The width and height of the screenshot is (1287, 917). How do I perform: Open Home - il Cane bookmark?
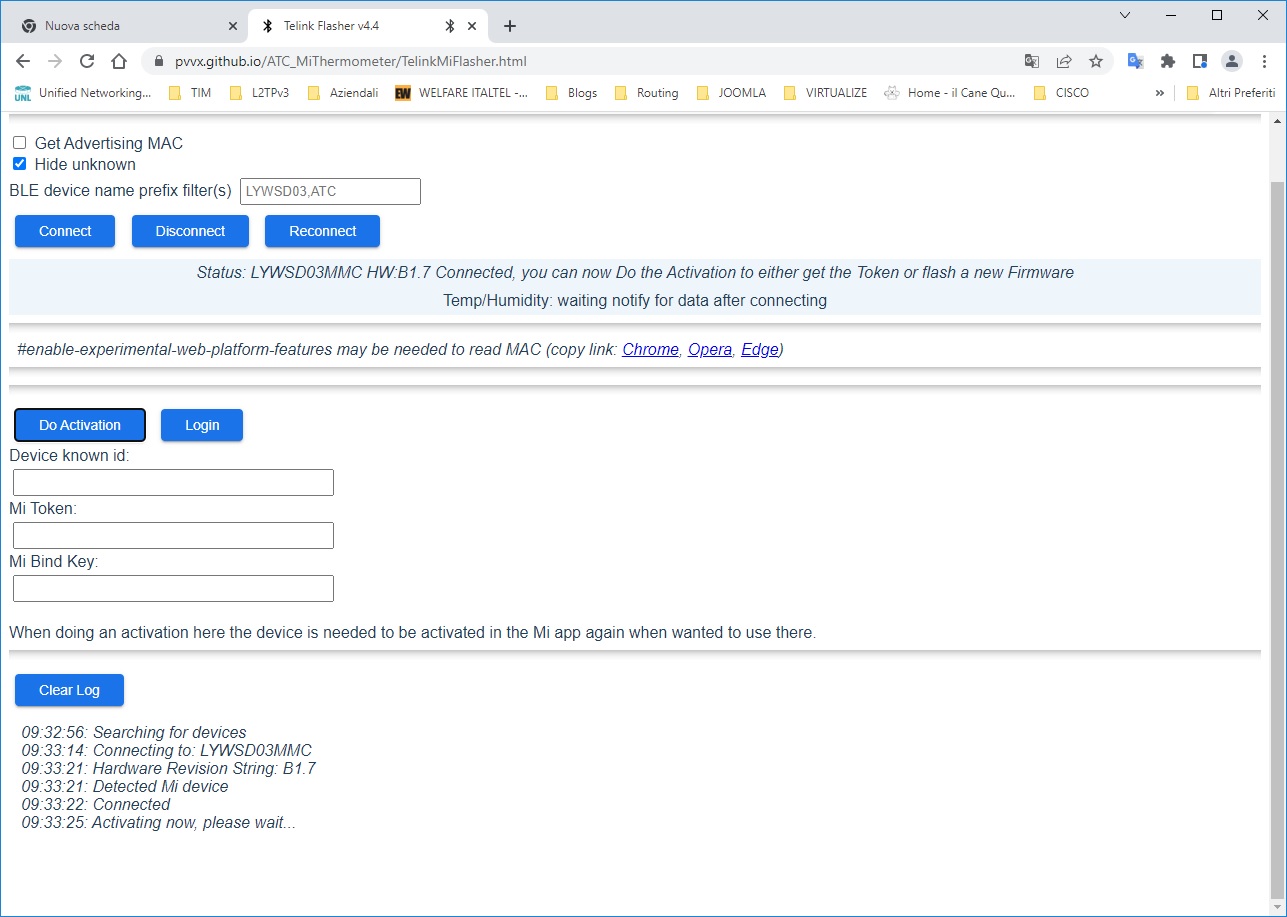(950, 93)
